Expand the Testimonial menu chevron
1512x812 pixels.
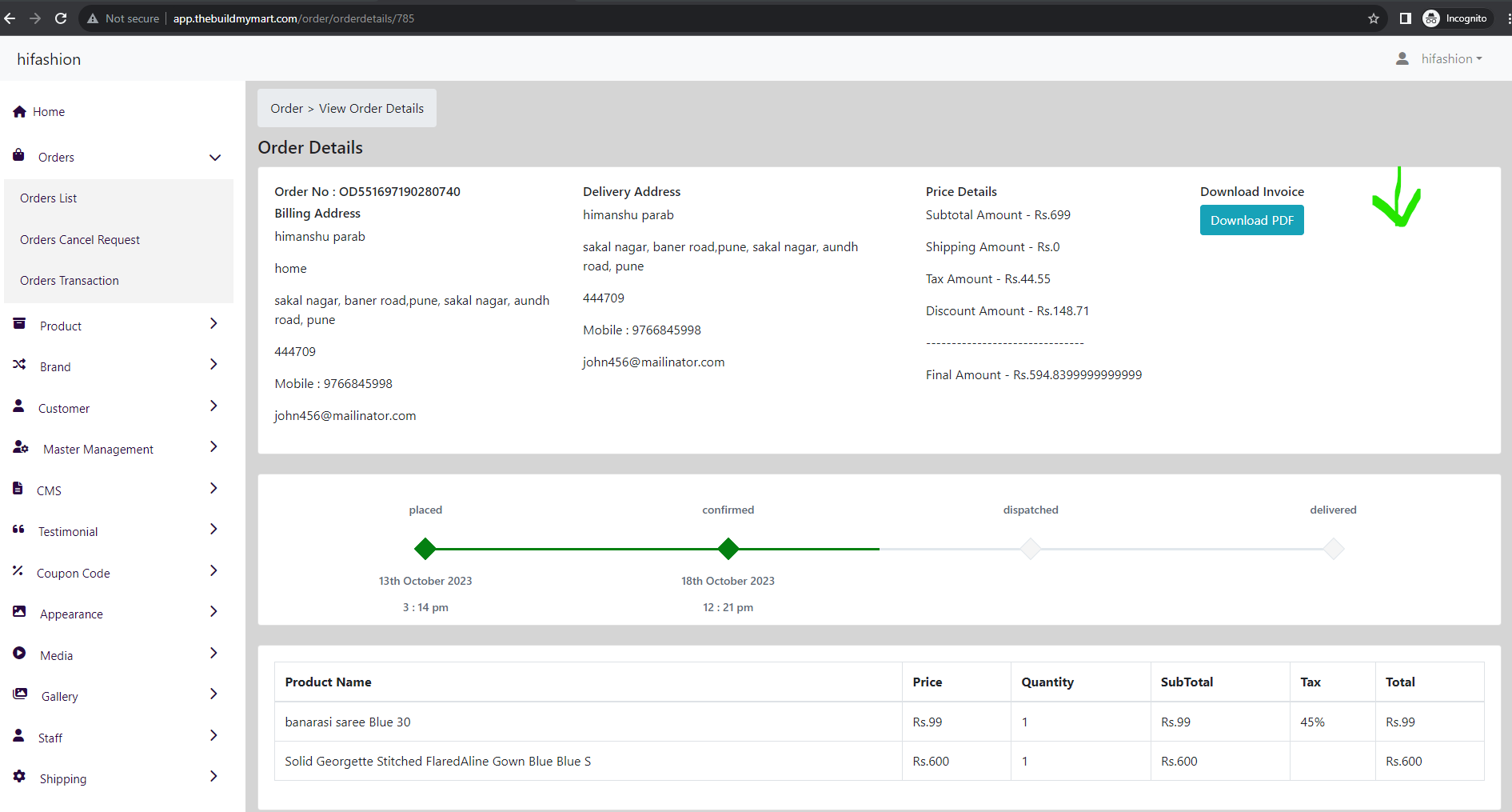213,529
